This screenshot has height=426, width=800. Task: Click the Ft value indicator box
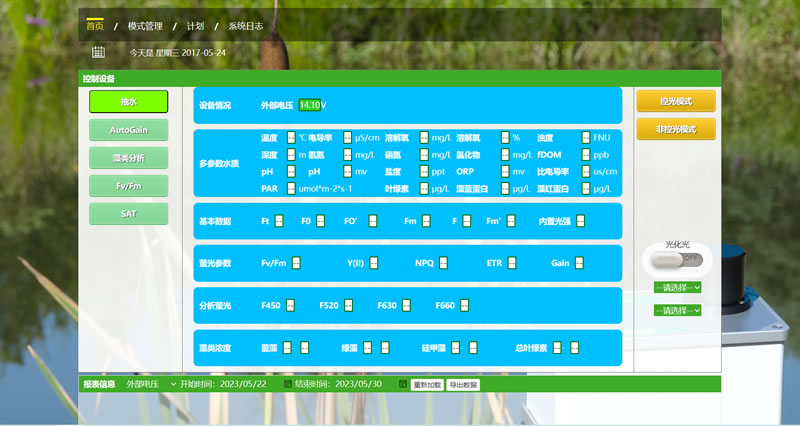[280, 221]
